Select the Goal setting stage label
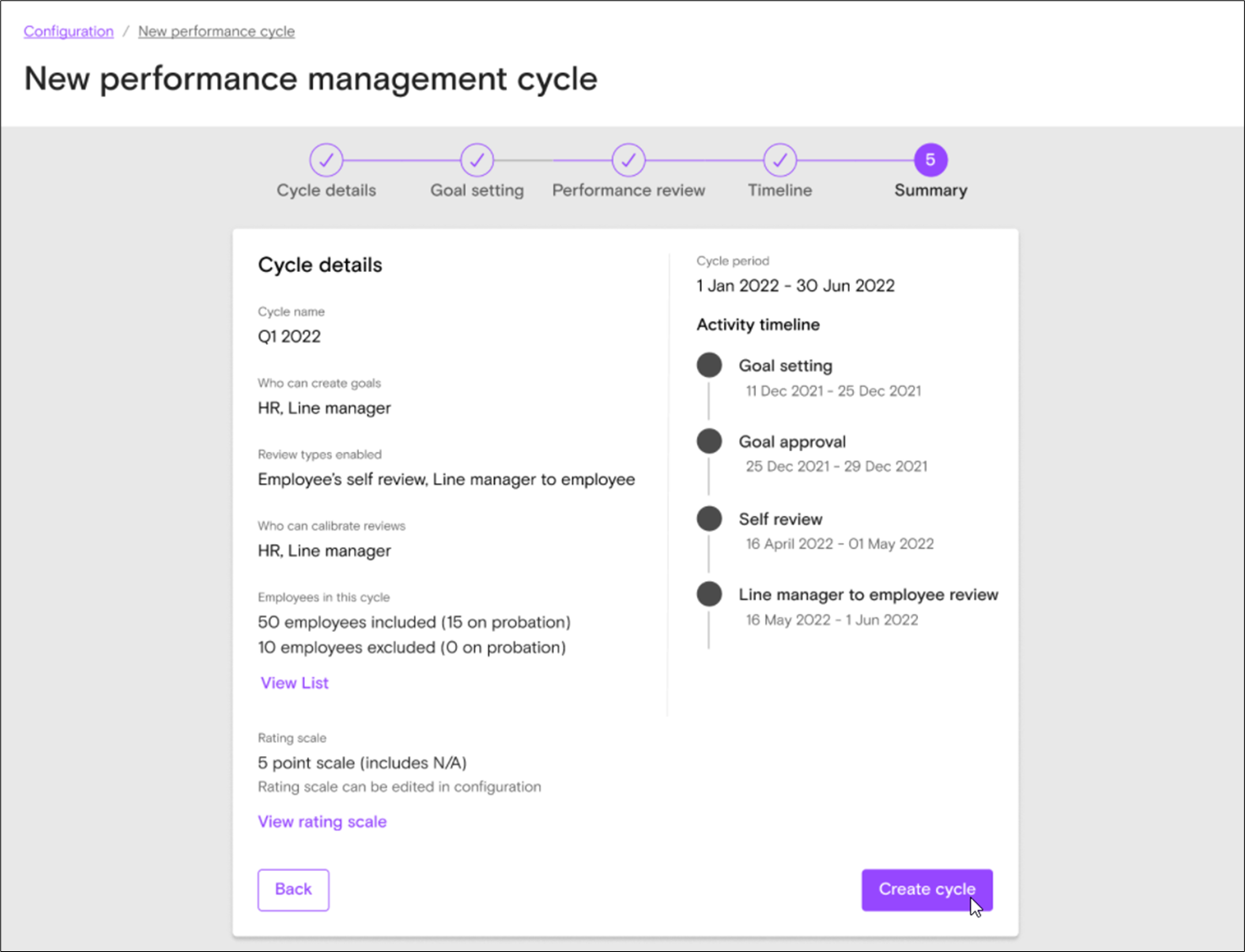 476,190
